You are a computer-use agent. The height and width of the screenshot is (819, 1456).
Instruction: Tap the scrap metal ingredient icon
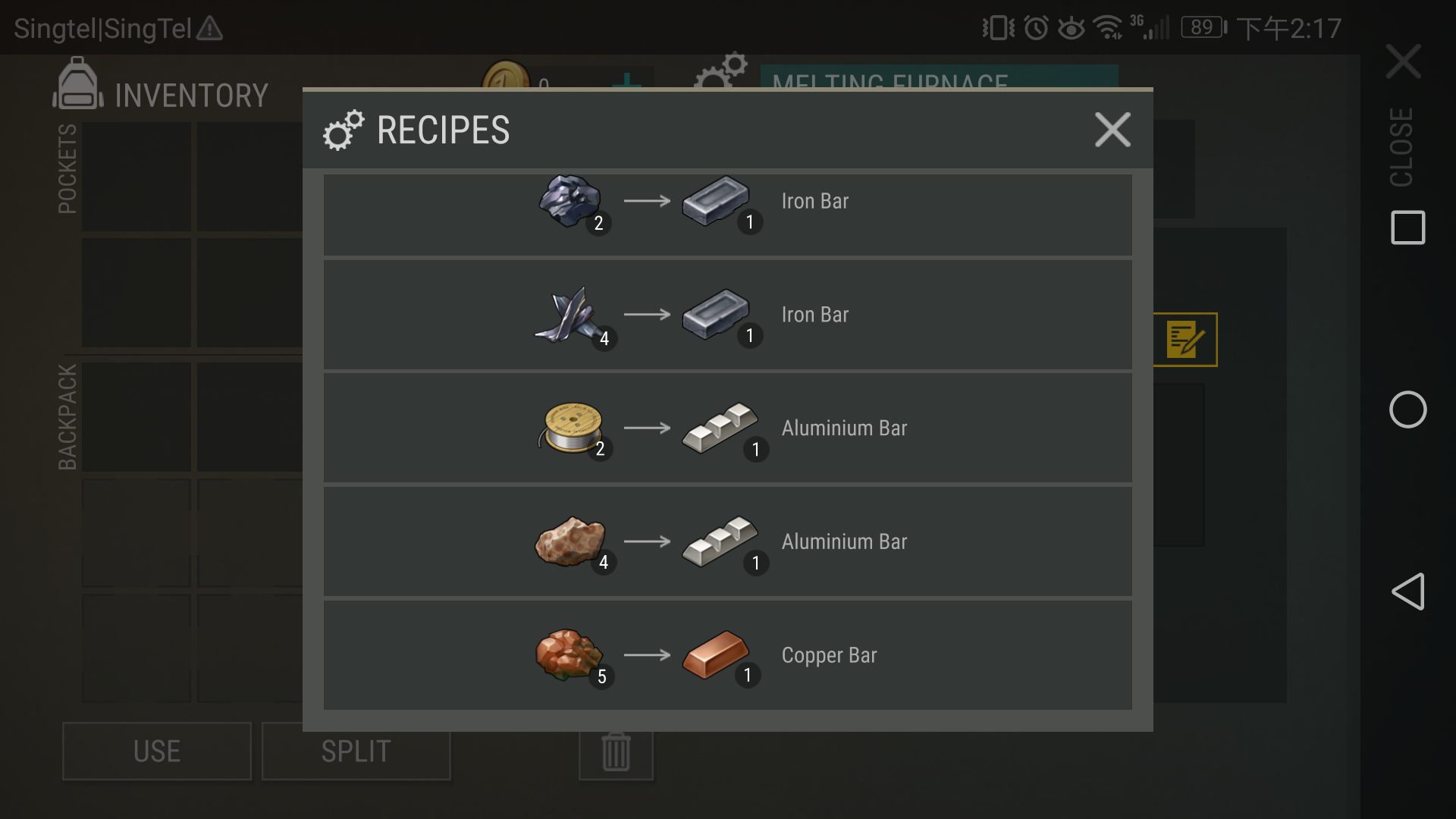pos(566,315)
